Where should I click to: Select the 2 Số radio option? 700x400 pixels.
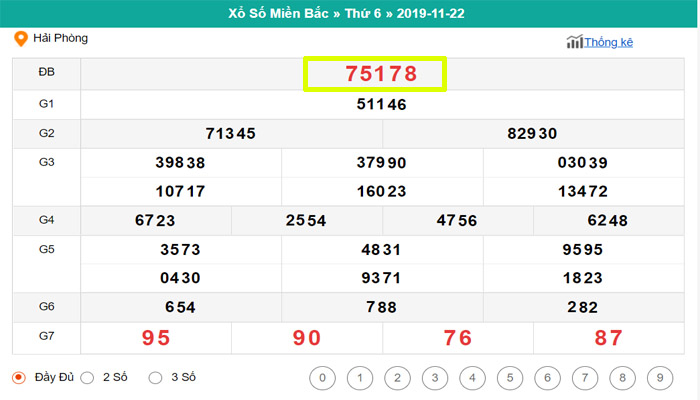point(87,377)
